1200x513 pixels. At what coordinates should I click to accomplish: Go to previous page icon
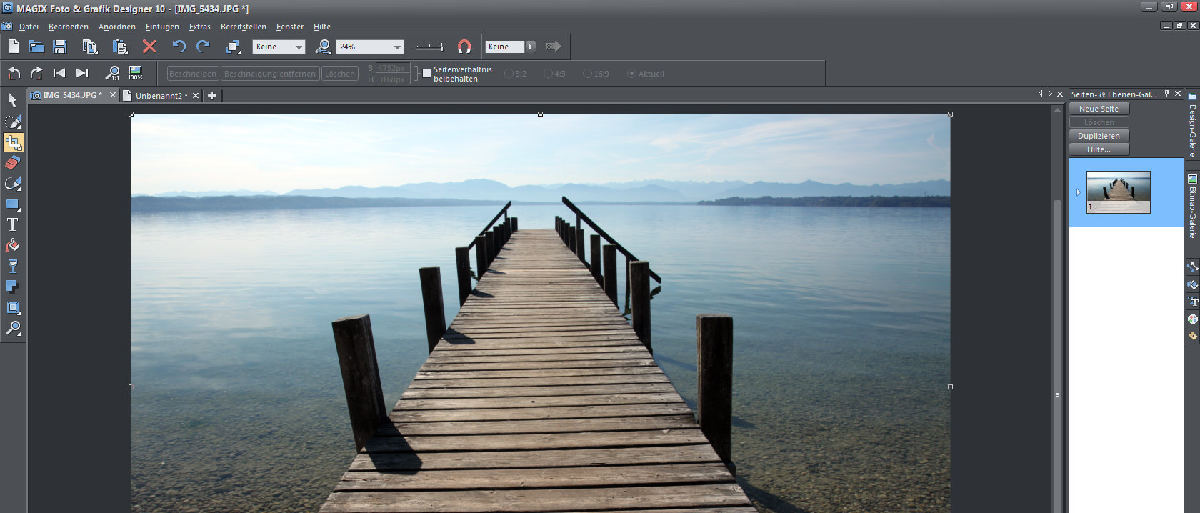click(x=59, y=73)
